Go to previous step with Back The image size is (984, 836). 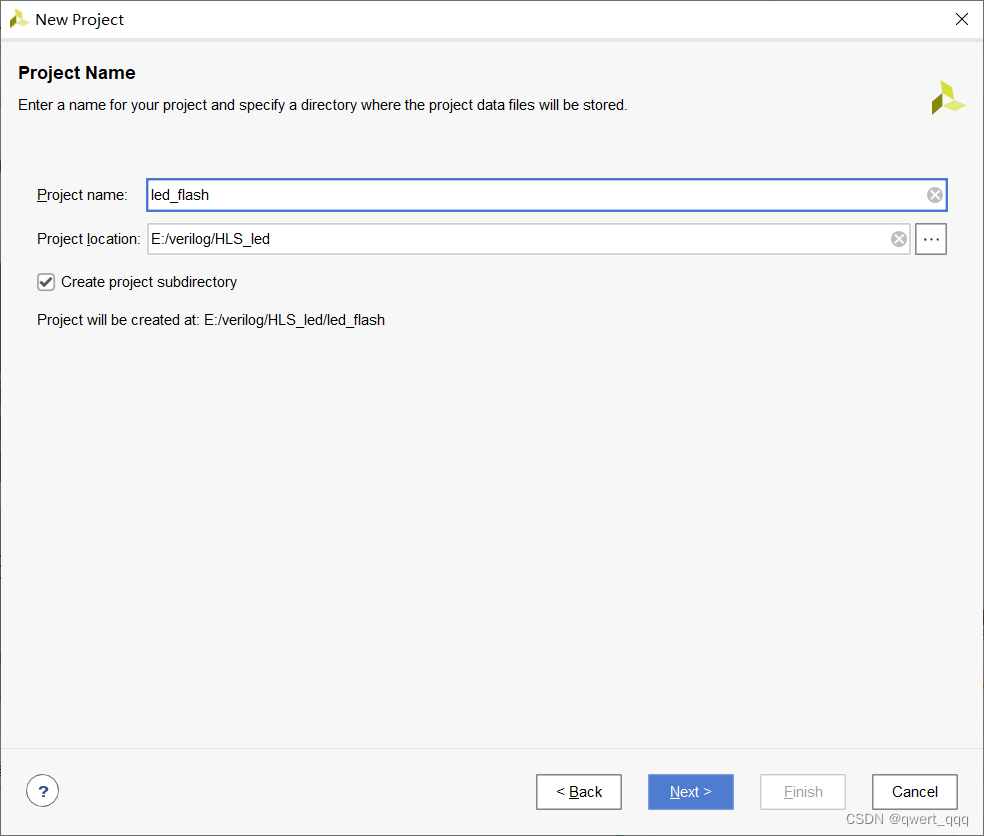coord(579,792)
